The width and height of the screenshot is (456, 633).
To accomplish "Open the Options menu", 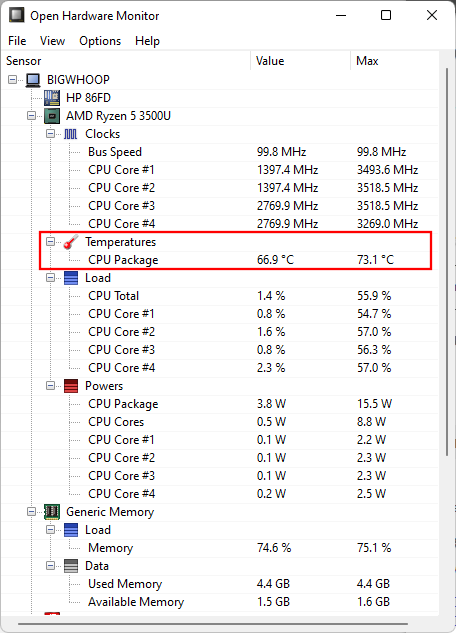I will pyautogui.click(x=100, y=41).
